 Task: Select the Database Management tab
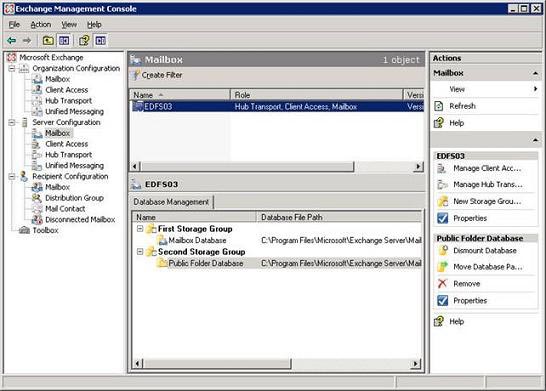coord(171,202)
